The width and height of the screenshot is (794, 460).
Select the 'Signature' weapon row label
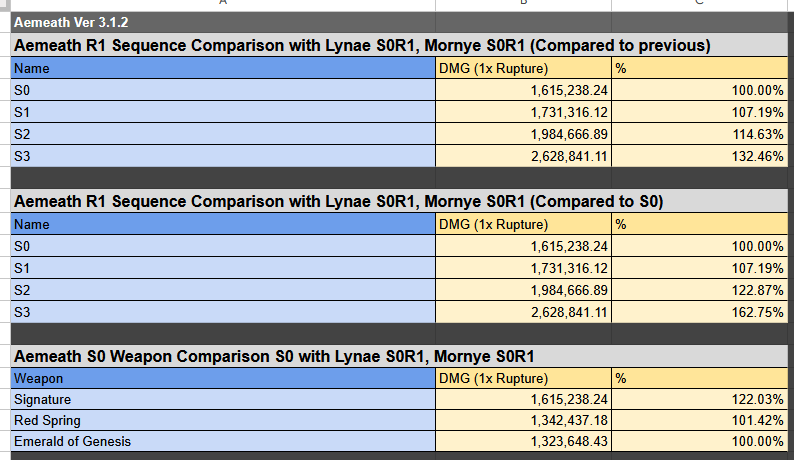tap(223, 399)
